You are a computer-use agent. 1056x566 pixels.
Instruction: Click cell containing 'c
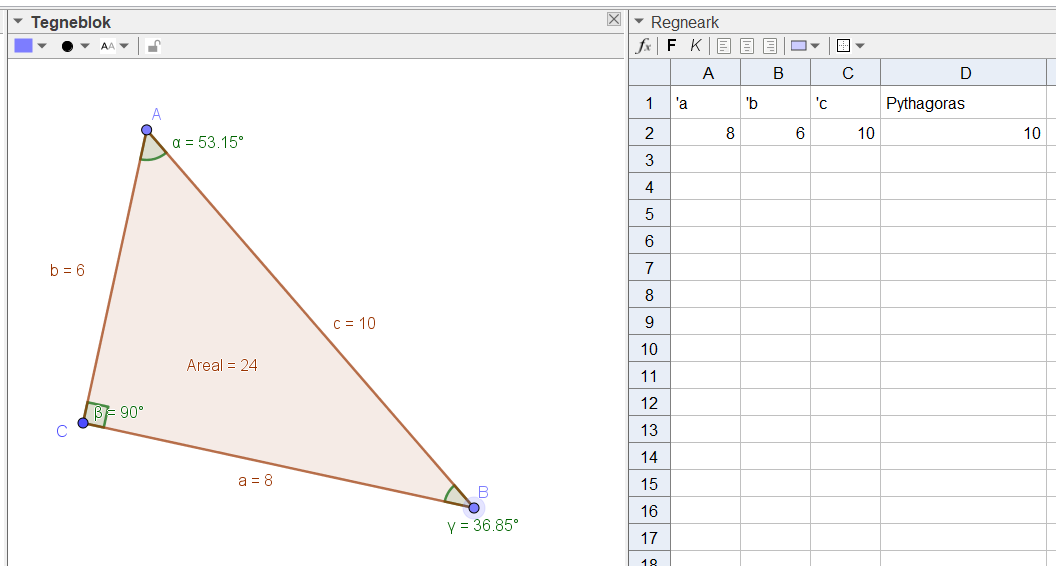tap(846, 103)
